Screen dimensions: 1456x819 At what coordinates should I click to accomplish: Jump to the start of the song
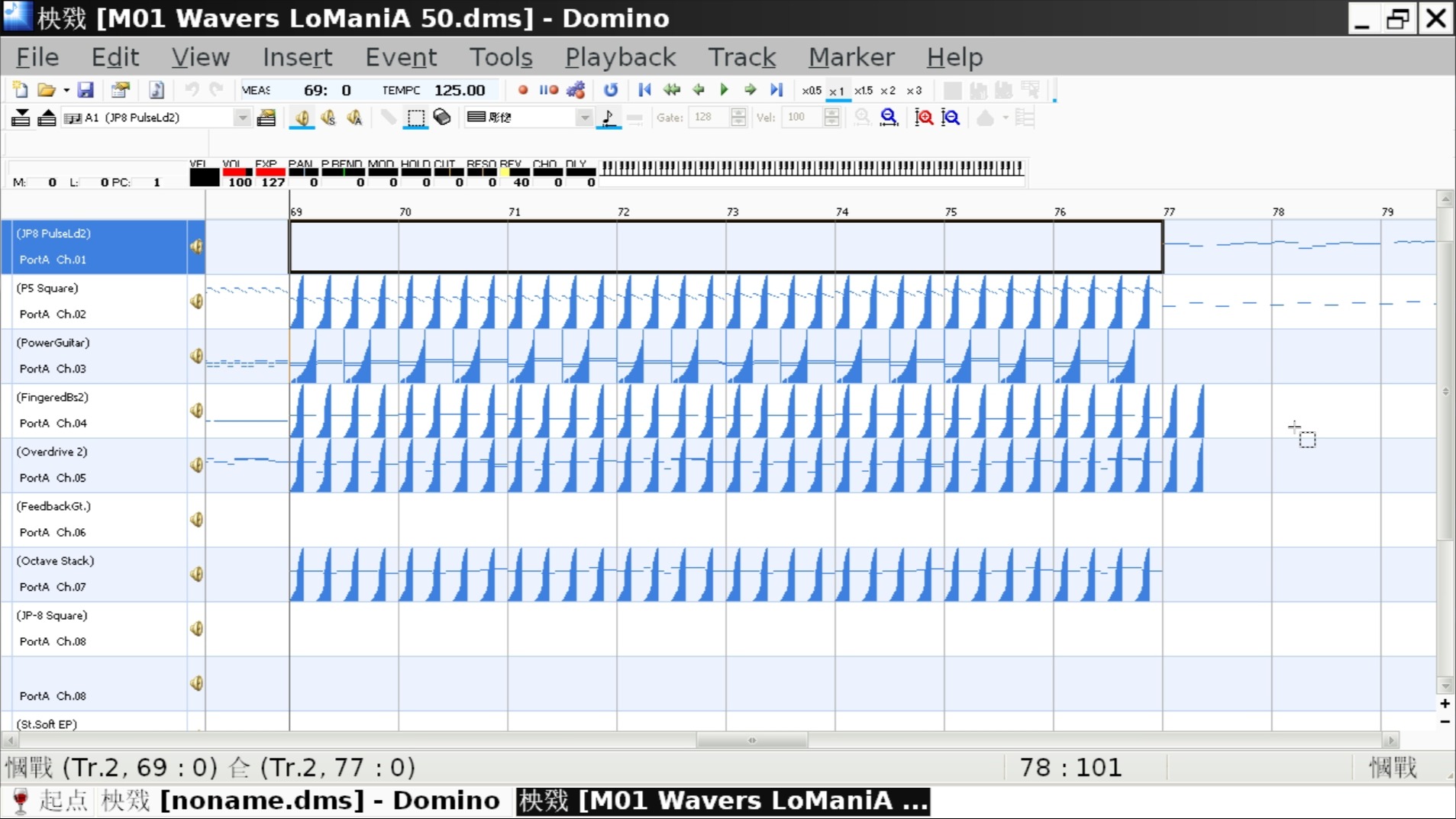(x=644, y=90)
